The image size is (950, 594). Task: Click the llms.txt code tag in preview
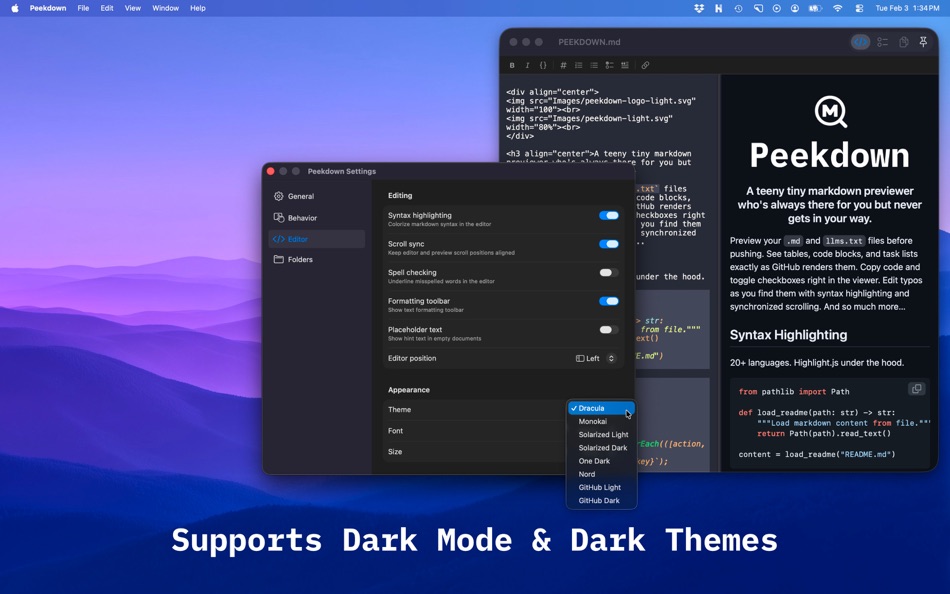click(x=844, y=241)
